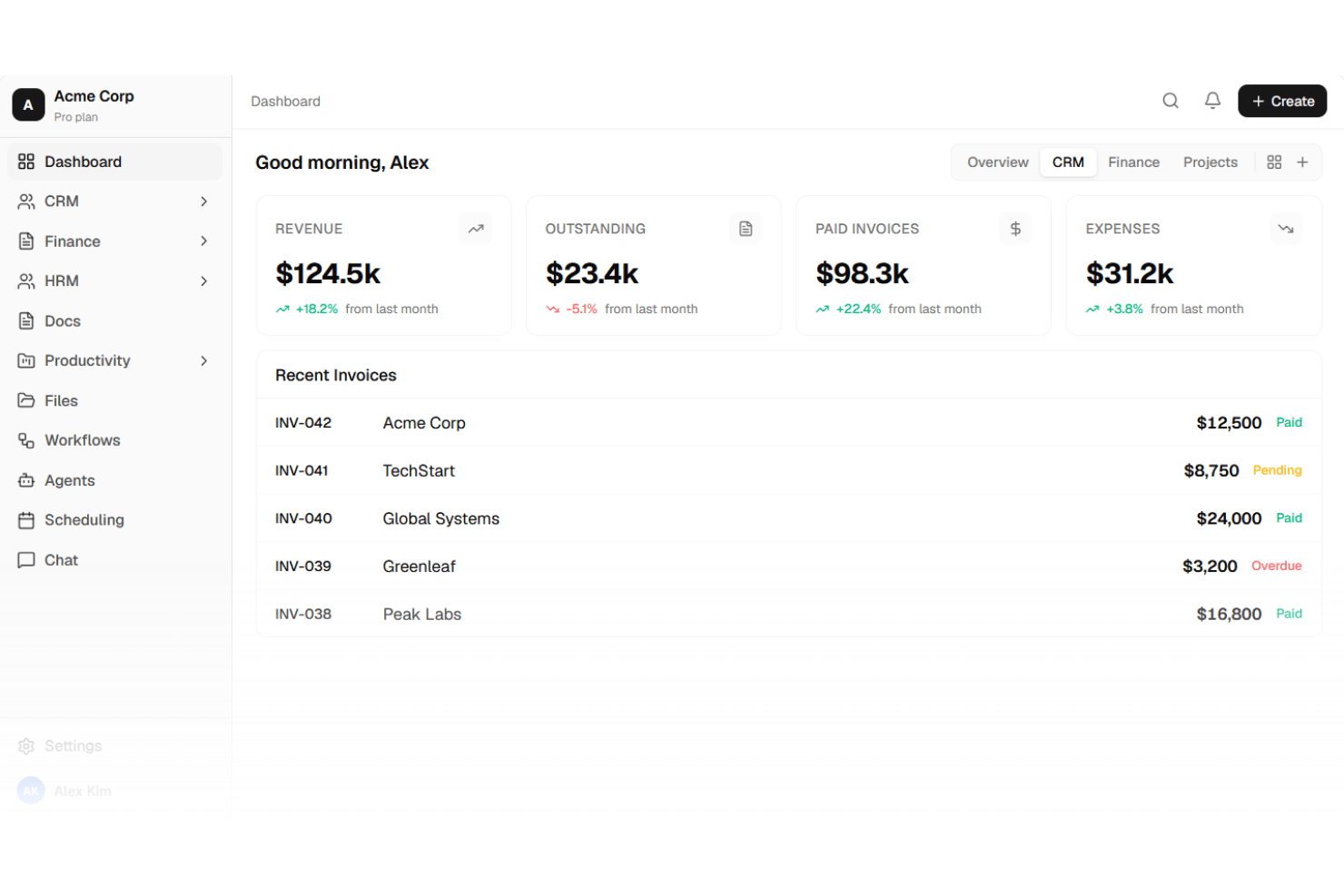Expand the HRM sidebar section chevron
The width and height of the screenshot is (1344, 896).
pyautogui.click(x=203, y=281)
